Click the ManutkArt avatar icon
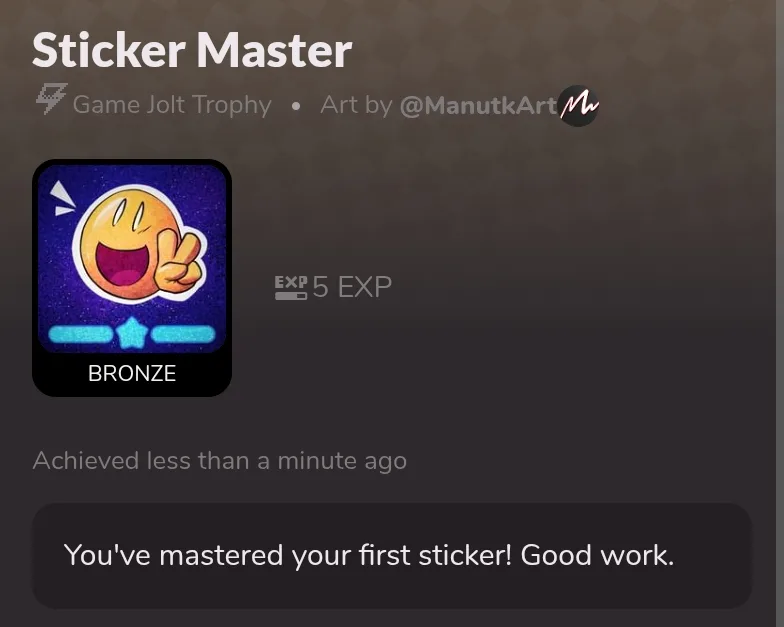Viewport: 784px width, 627px height. (578, 106)
